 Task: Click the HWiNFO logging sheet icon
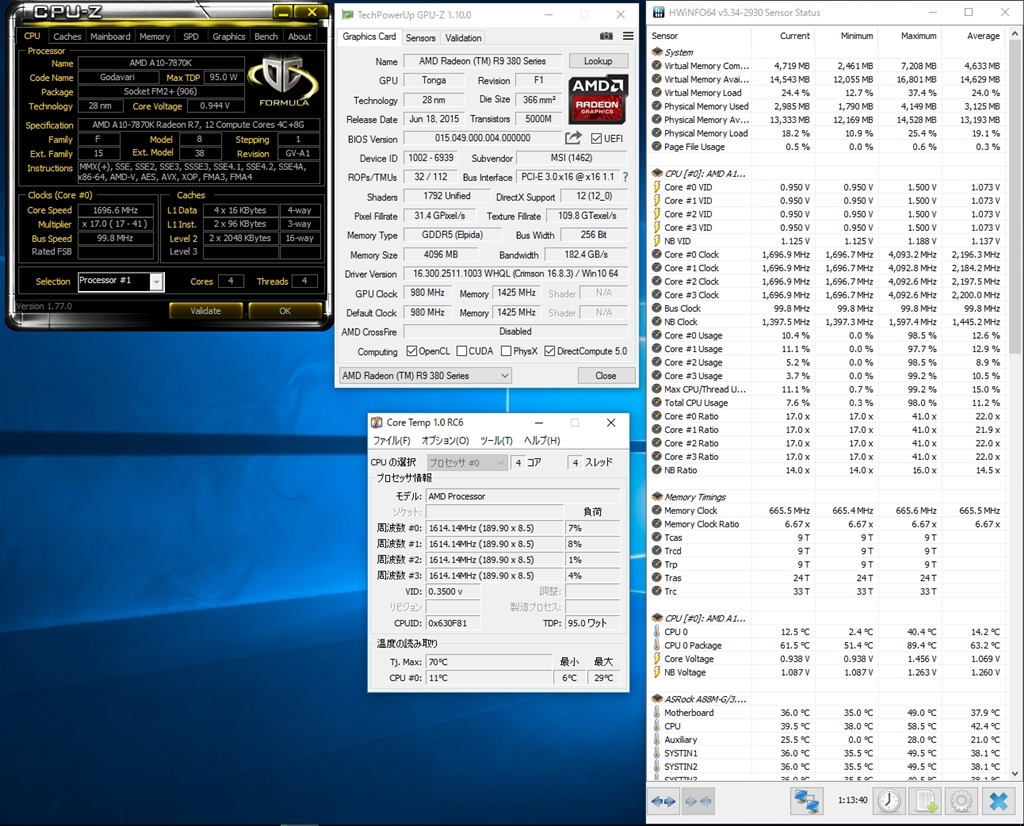926,800
